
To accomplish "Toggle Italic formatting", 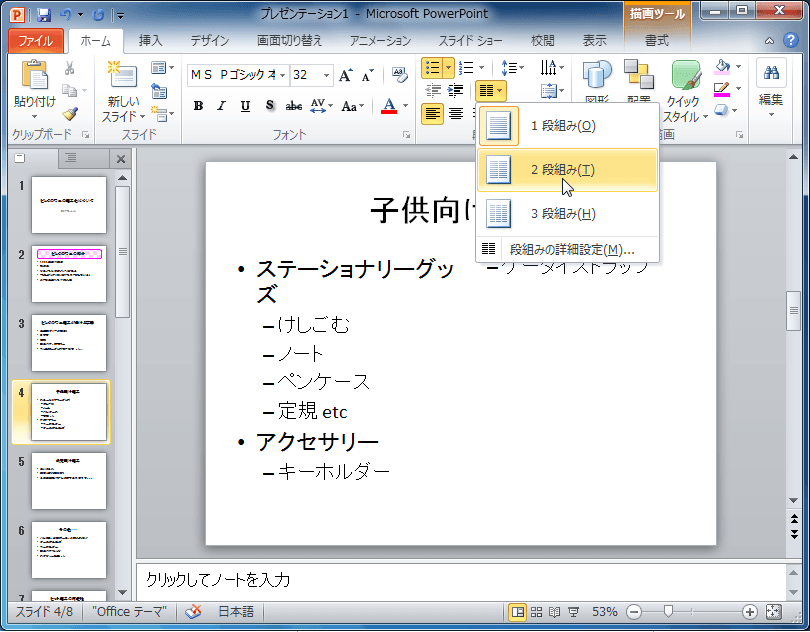I will pos(221,106).
